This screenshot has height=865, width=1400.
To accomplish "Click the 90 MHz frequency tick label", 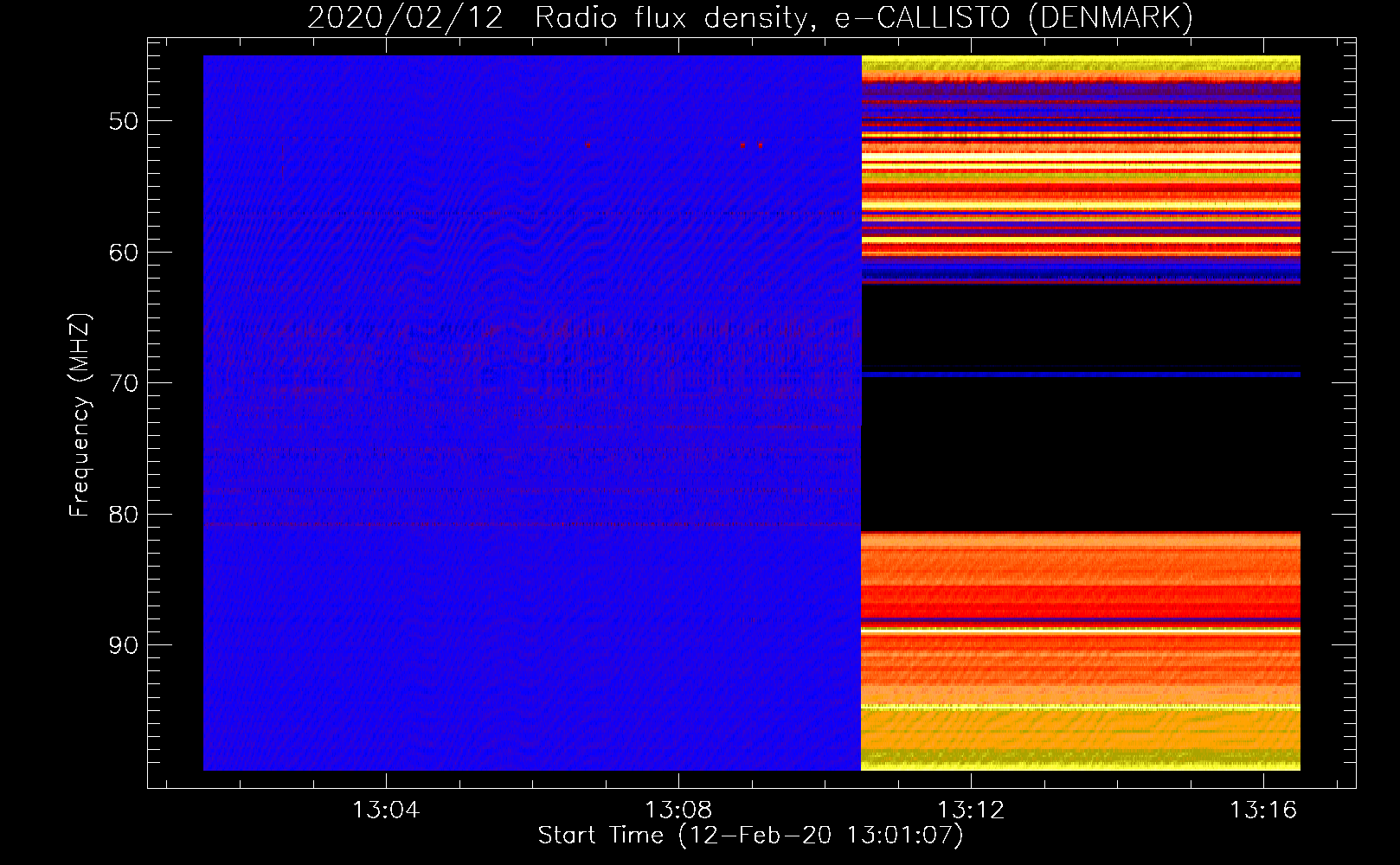I will 124,645.
